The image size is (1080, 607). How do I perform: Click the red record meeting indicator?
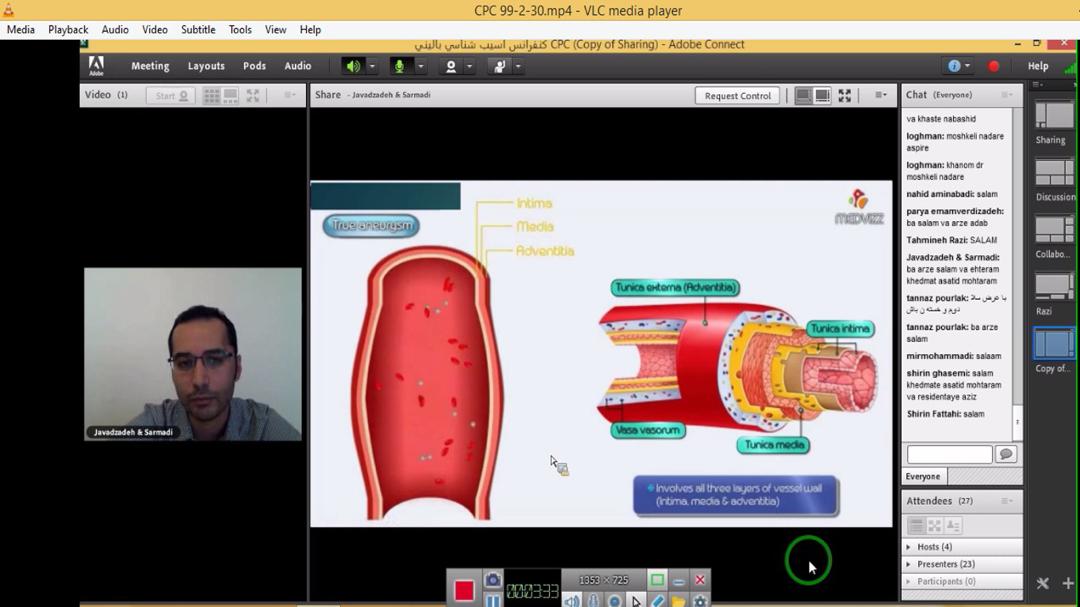point(993,66)
